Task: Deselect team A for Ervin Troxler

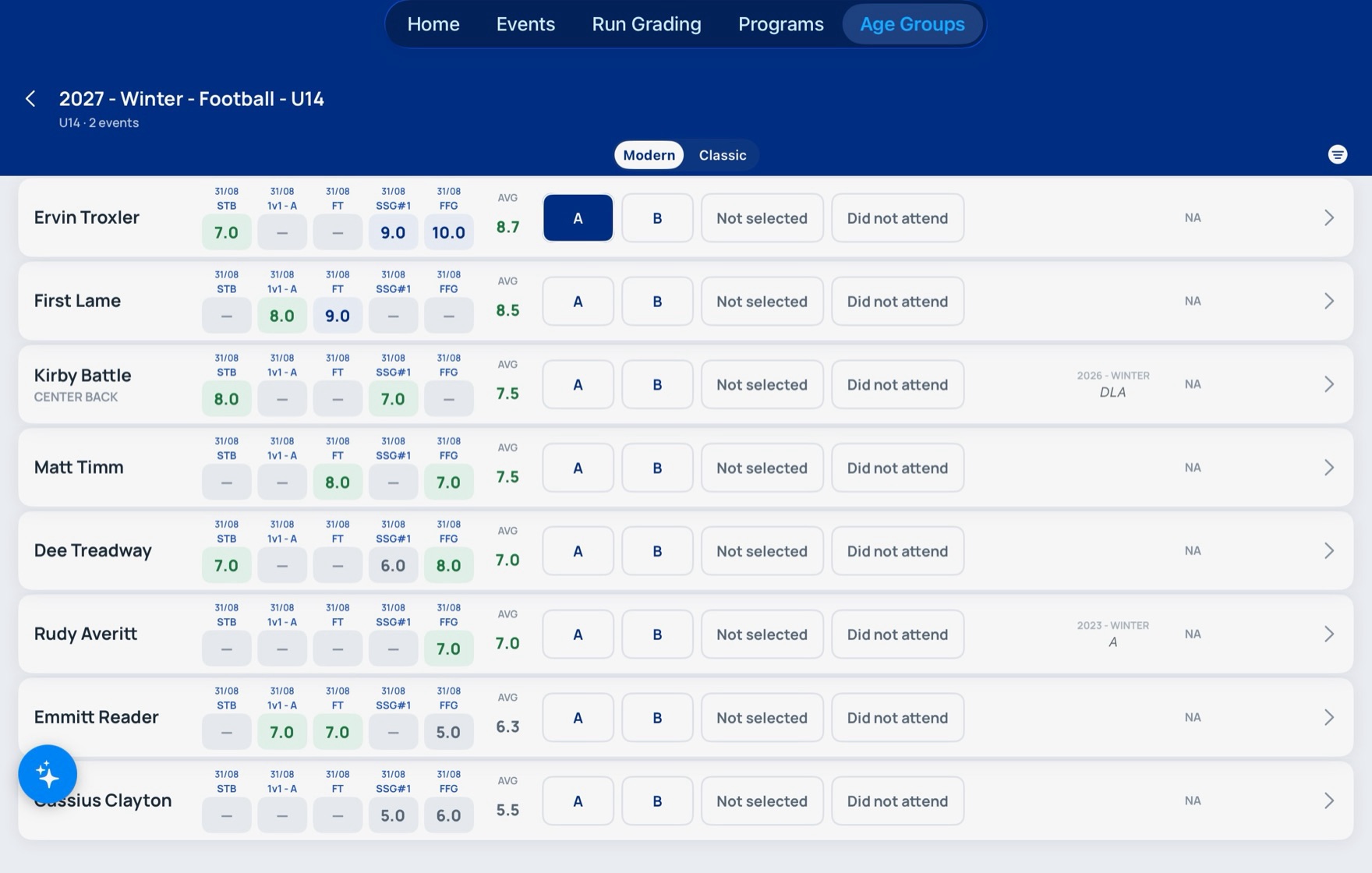Action: (578, 217)
